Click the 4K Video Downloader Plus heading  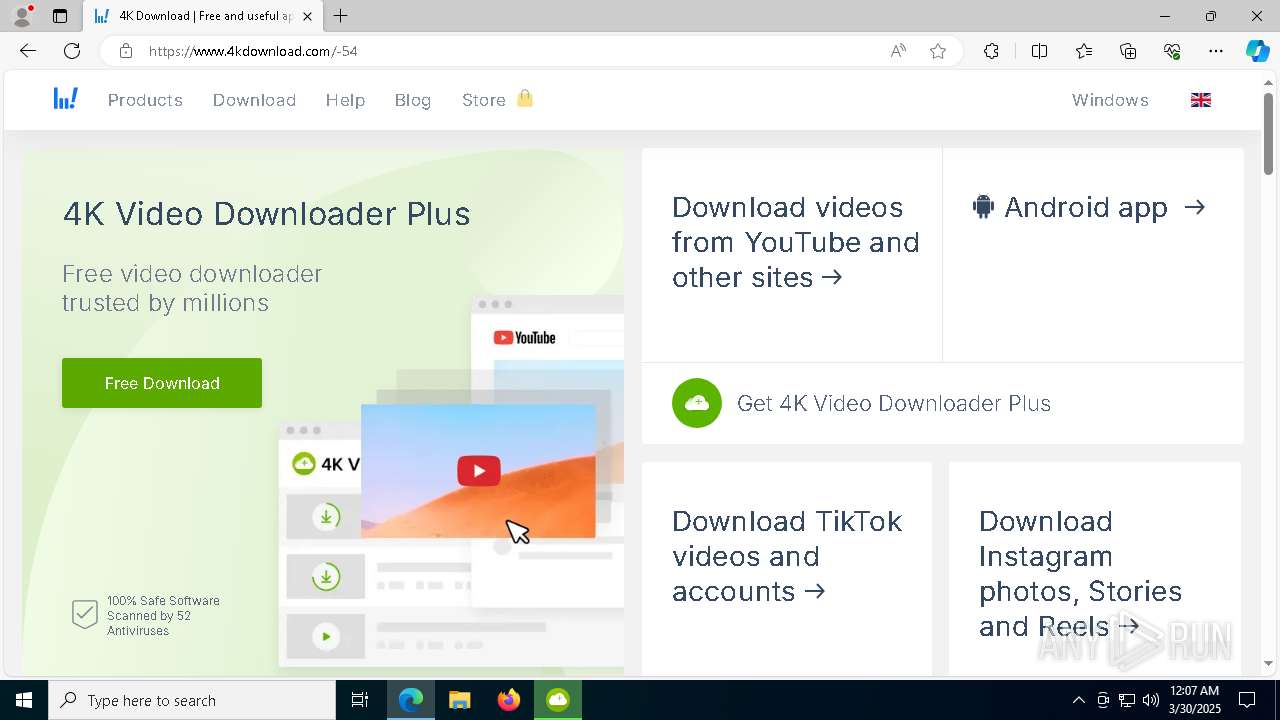[266, 214]
